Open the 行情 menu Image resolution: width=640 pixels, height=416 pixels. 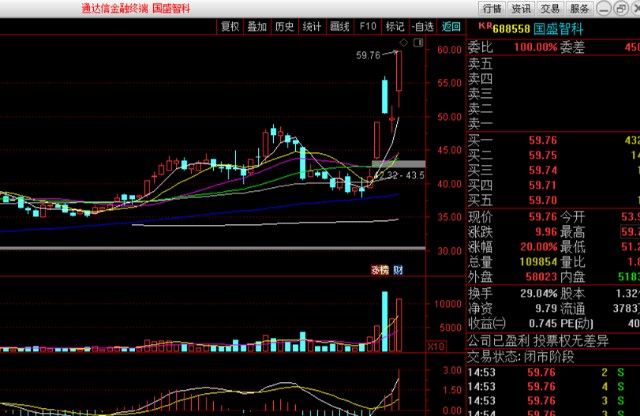point(492,8)
